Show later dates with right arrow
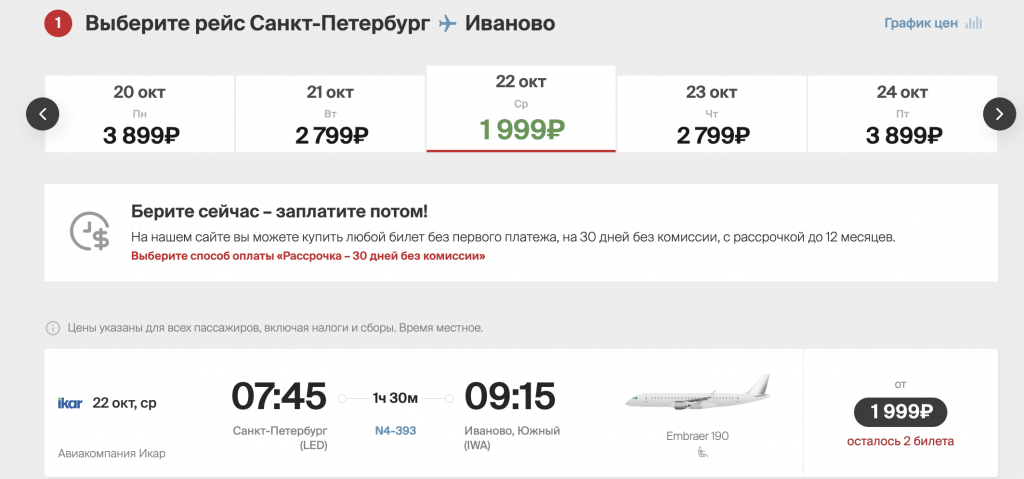Screen dimensions: 1024x479 coord(999,114)
